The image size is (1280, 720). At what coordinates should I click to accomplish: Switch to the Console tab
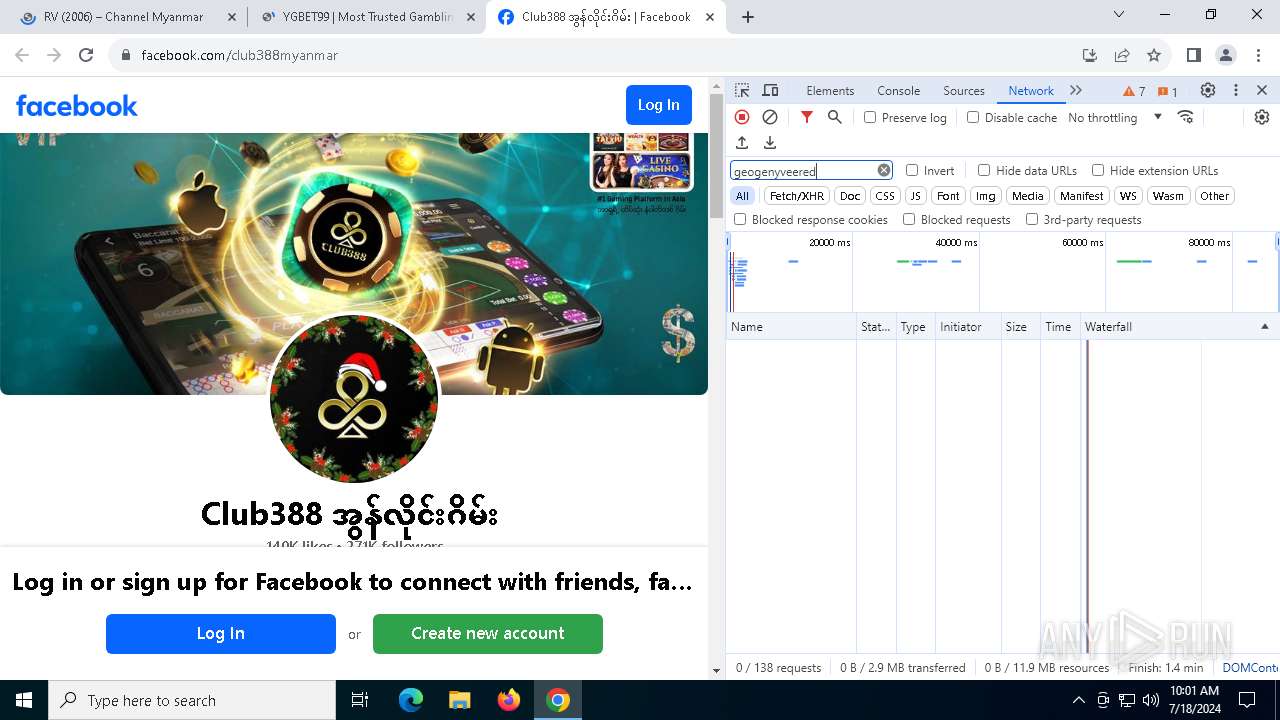pyautogui.click(x=898, y=90)
